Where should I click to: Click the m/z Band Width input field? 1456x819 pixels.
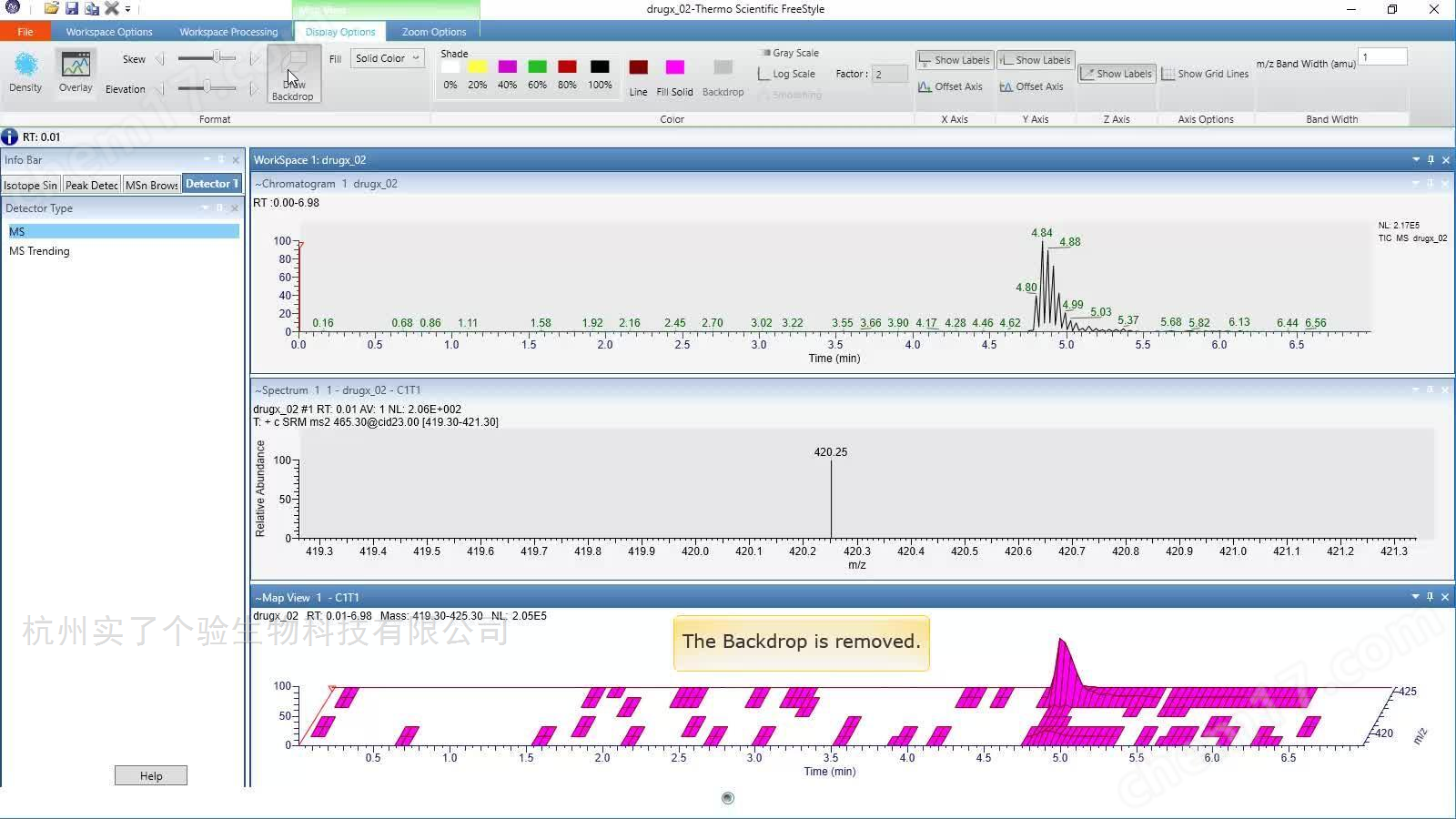pos(1381,57)
